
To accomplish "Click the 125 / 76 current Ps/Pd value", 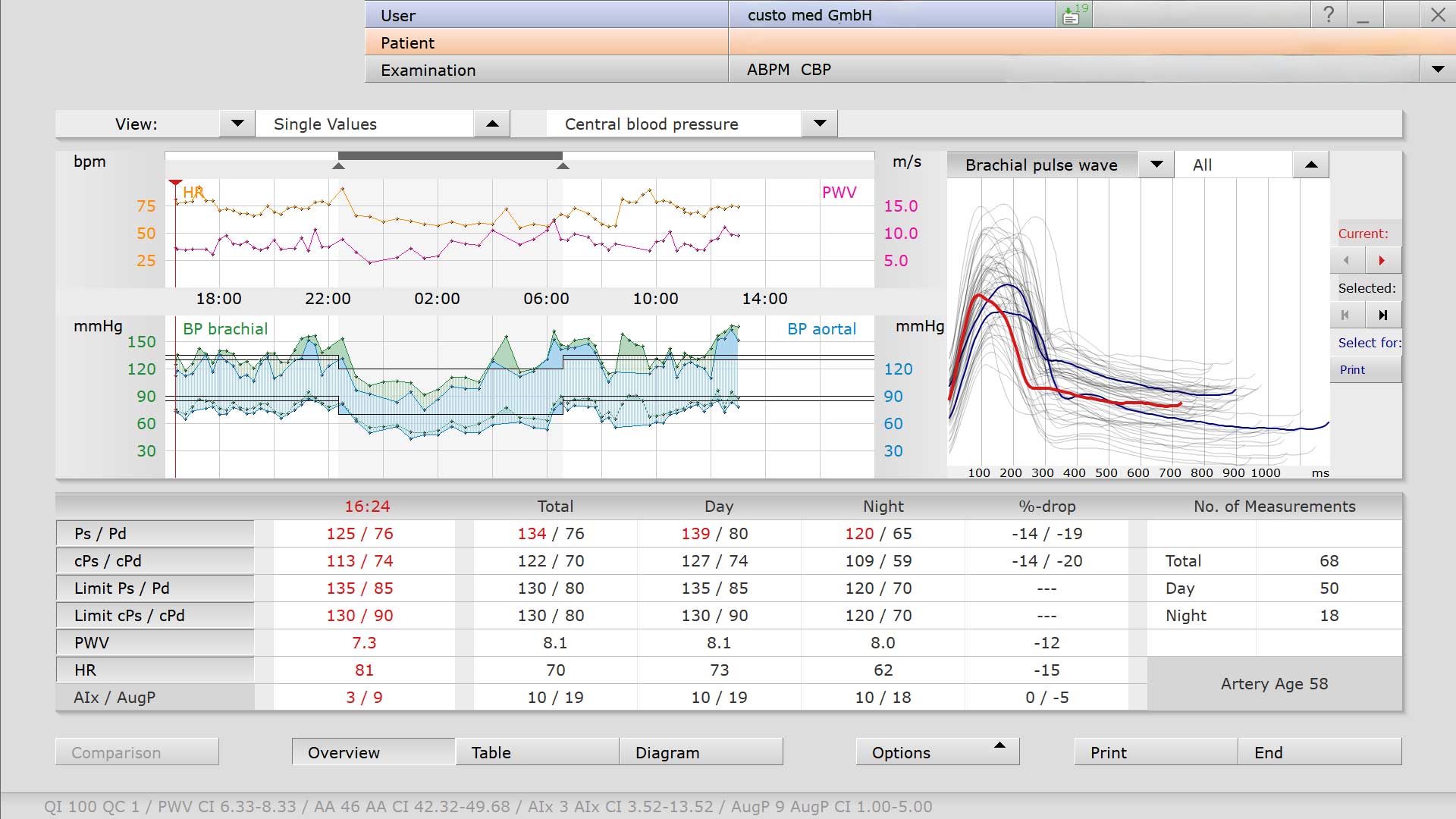I will (x=359, y=533).
